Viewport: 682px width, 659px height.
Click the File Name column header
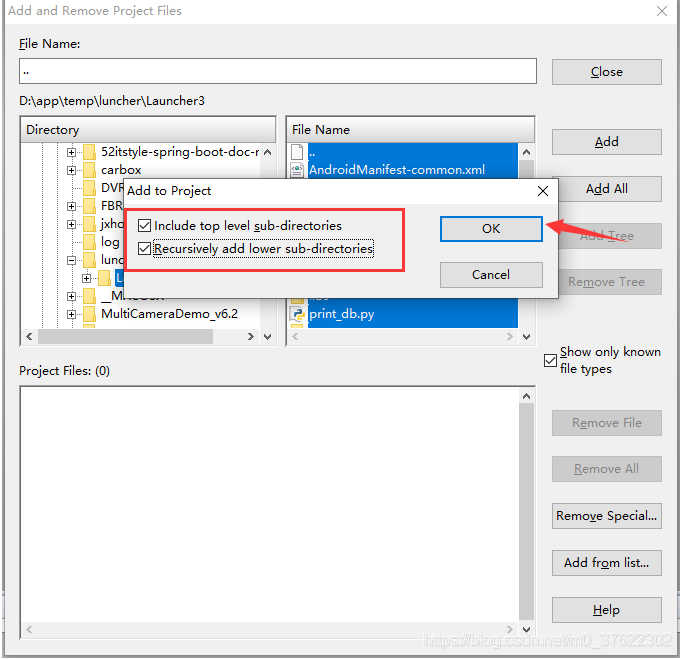pos(411,130)
